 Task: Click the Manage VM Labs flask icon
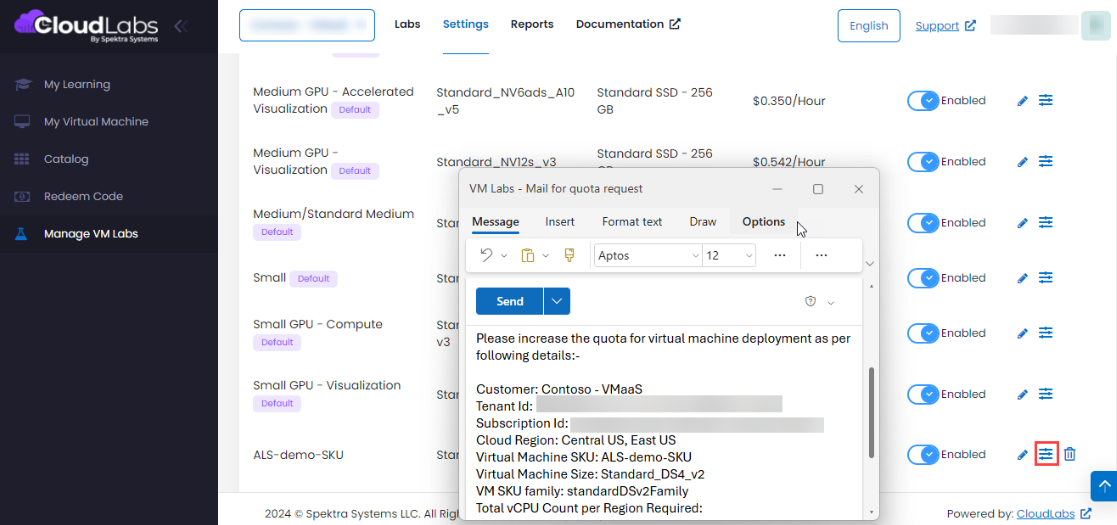[21, 234]
